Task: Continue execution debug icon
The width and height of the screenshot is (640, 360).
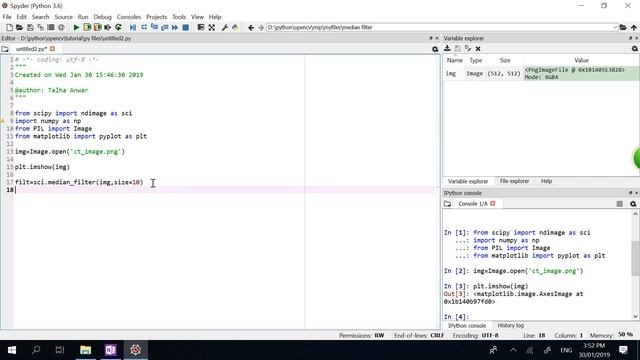Action: tap(175, 27)
